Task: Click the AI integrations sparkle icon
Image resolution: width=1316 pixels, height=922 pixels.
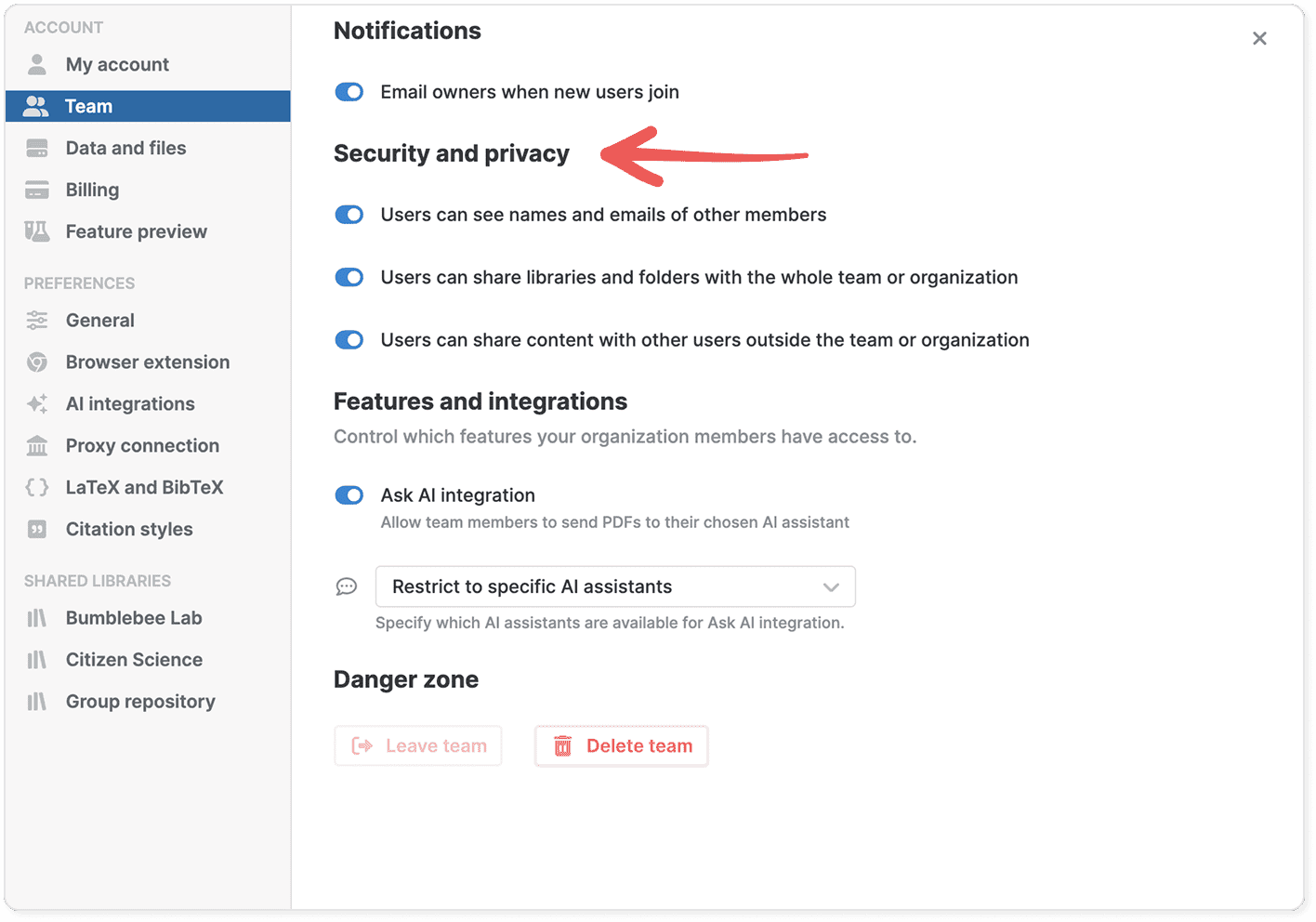Action: point(37,403)
